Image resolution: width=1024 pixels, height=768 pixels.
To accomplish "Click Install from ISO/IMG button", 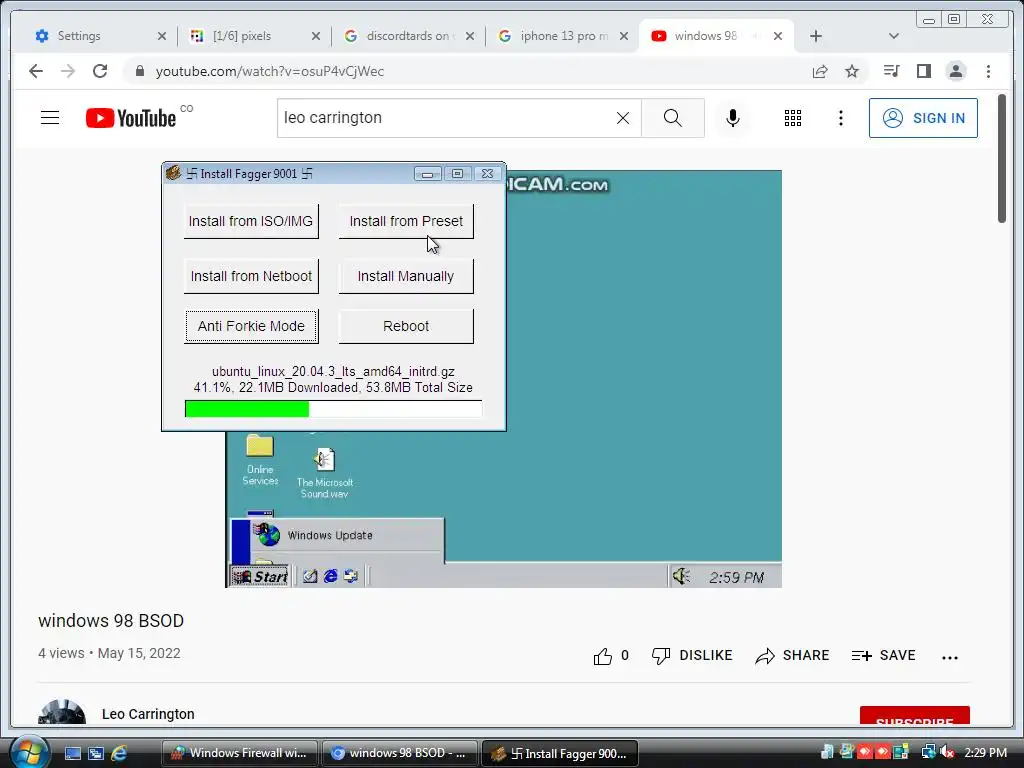I will click(251, 221).
